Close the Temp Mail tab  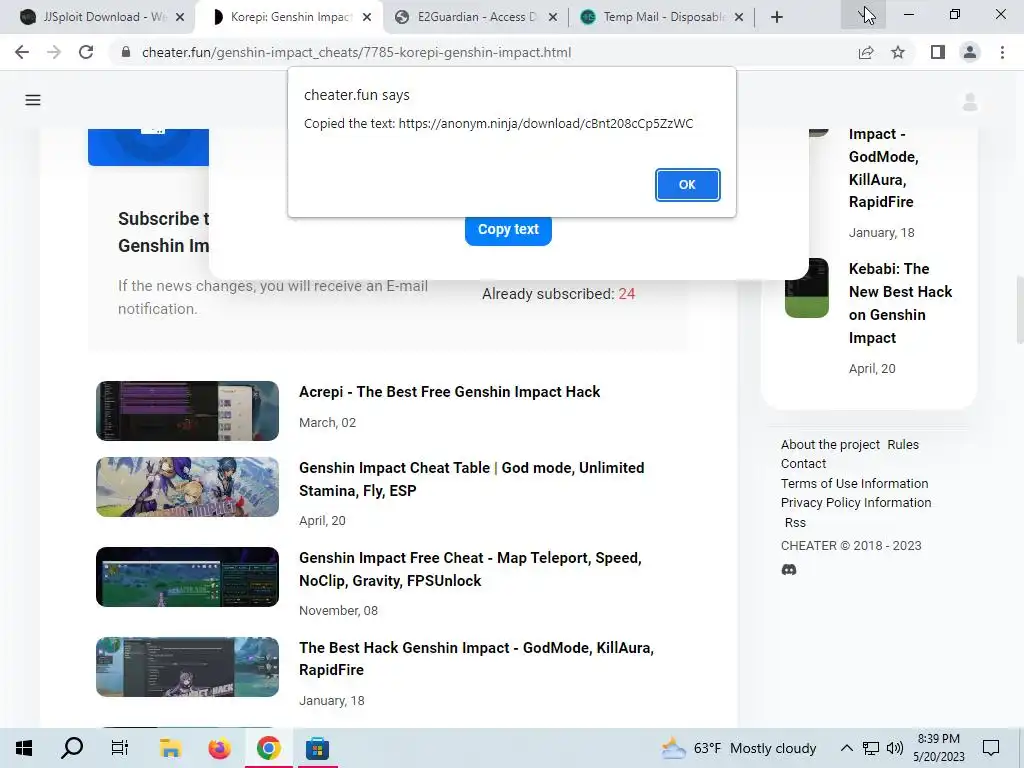tap(739, 17)
